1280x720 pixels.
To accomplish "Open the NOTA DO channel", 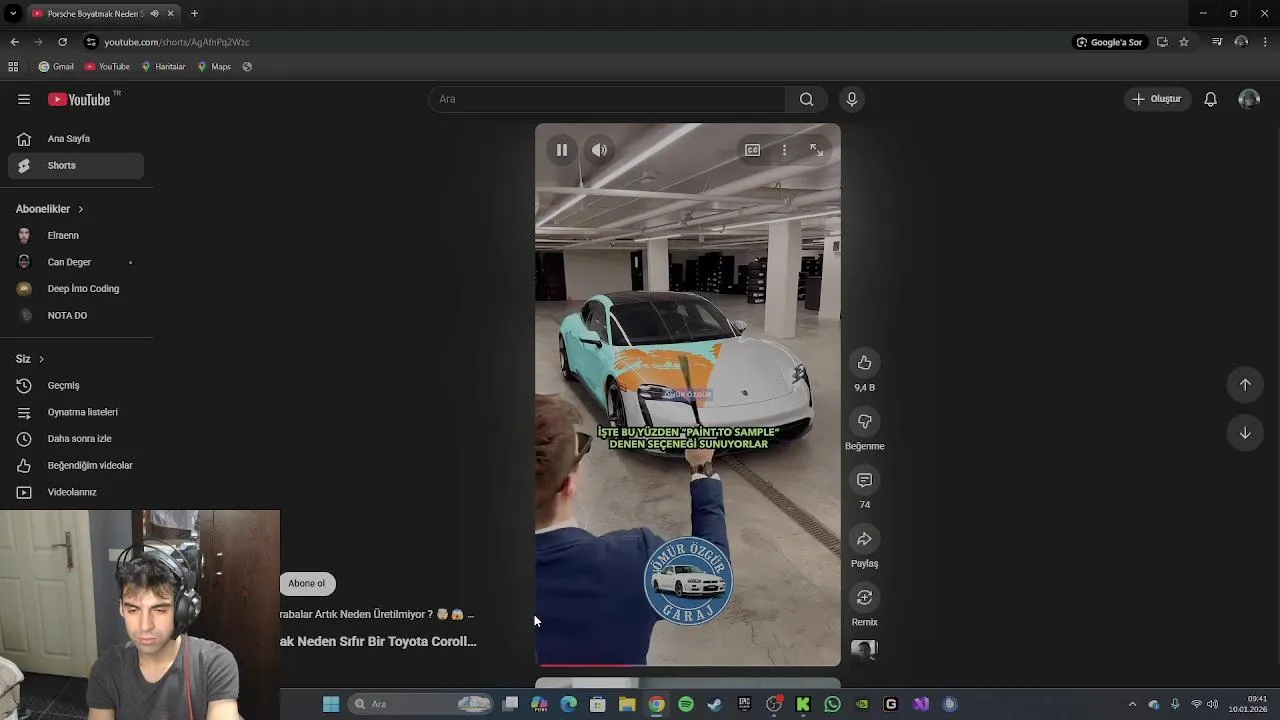I will (76, 315).
